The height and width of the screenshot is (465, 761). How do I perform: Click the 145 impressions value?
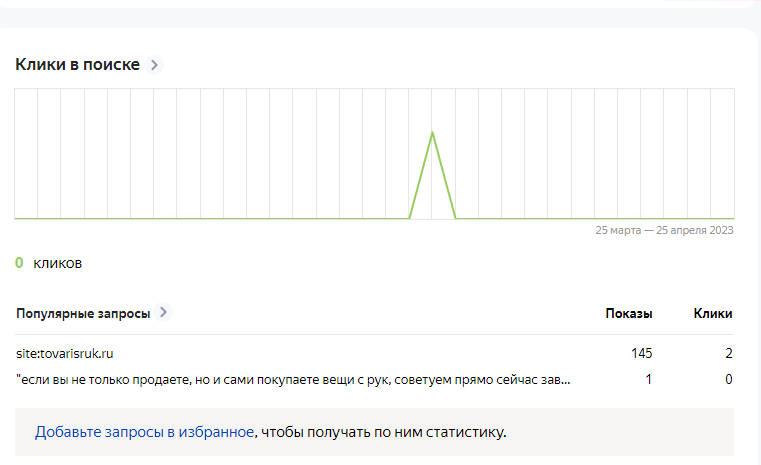coord(642,353)
